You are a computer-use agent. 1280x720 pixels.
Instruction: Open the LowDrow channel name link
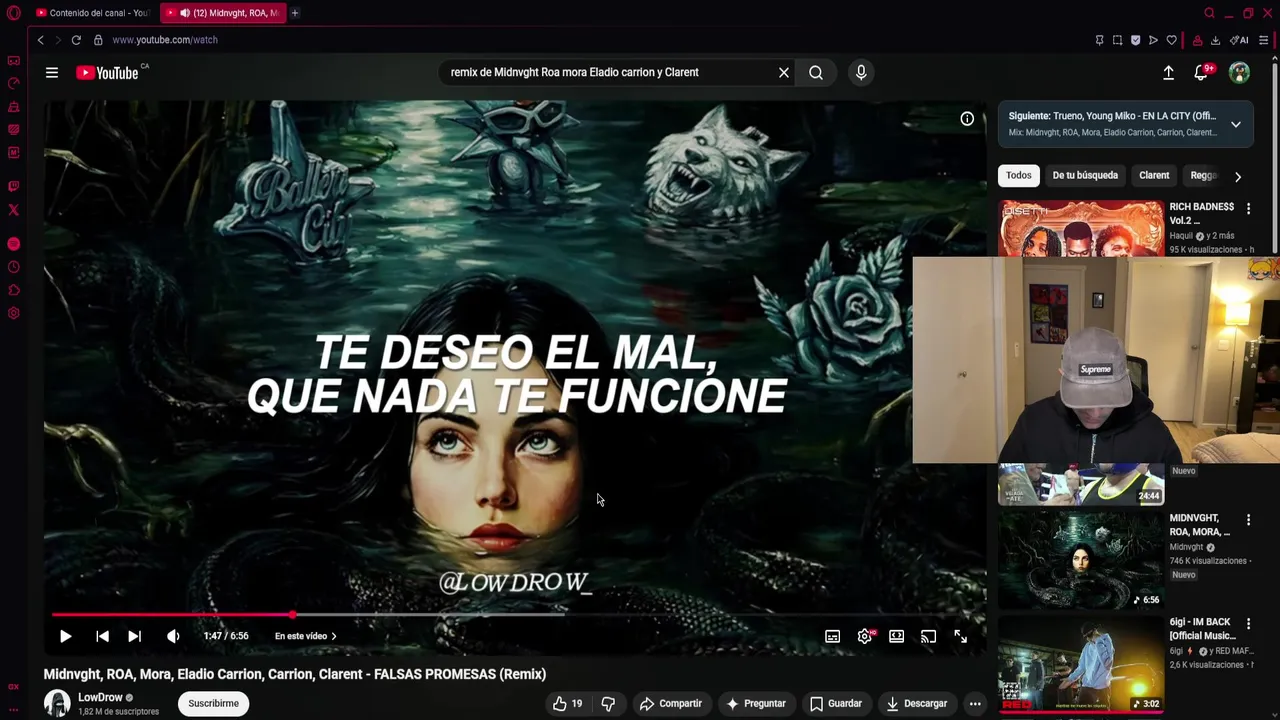[100, 697]
